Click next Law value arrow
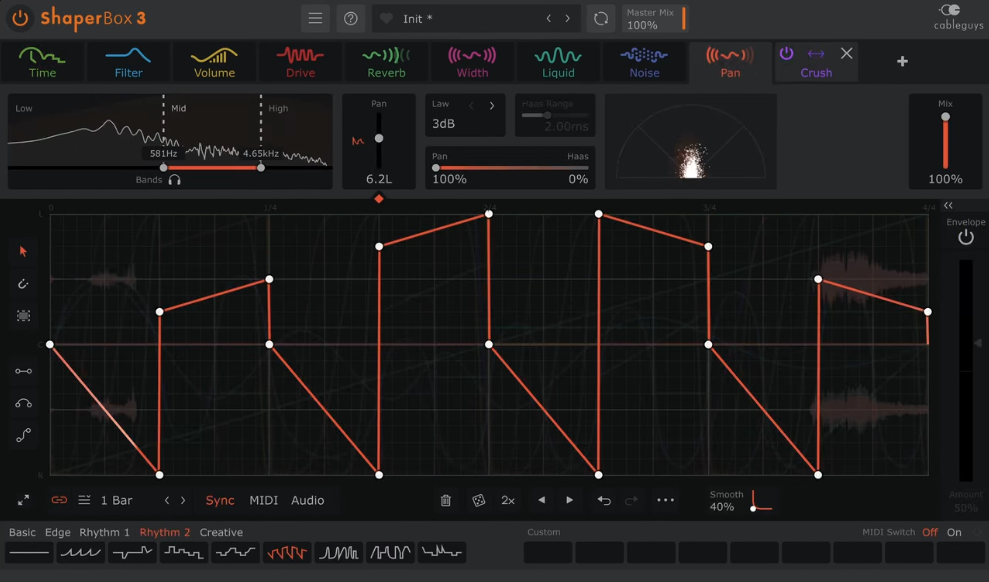The image size is (989, 582). [492, 105]
